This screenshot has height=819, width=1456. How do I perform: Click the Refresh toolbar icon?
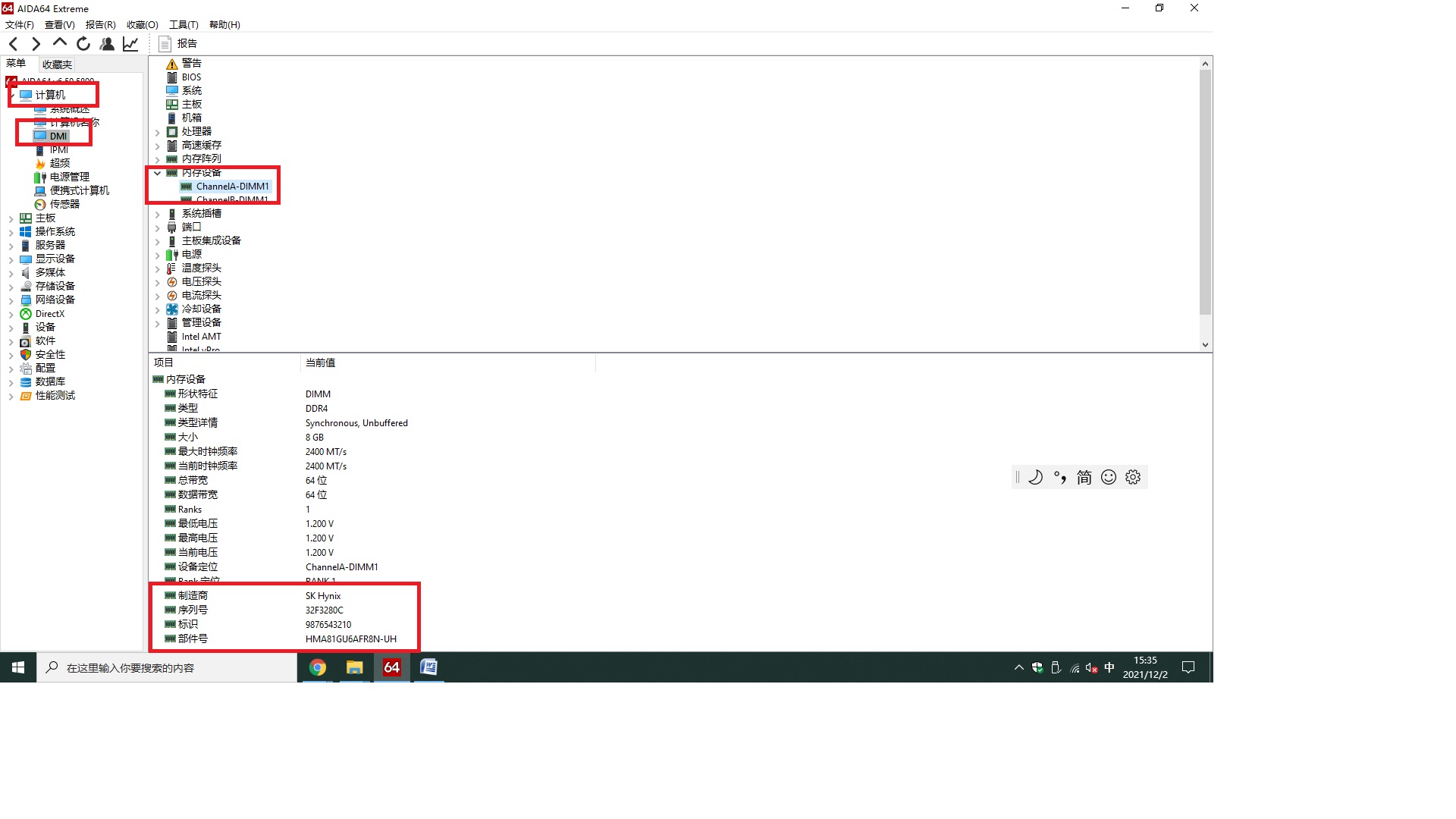[x=83, y=44]
